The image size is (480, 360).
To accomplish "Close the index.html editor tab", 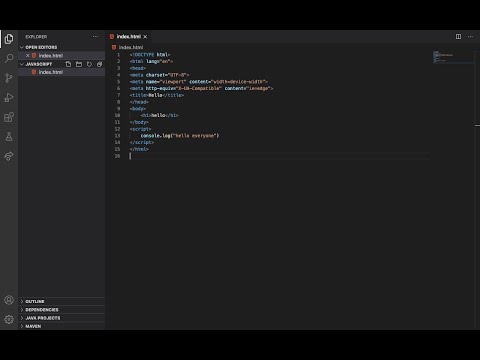I will click(x=145, y=37).
